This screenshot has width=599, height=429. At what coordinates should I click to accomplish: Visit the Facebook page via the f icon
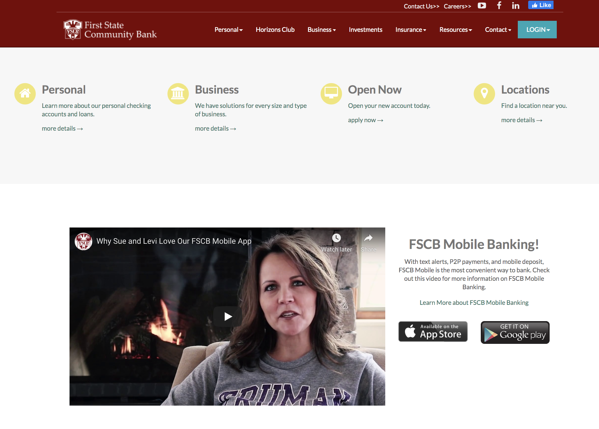tap(499, 5)
